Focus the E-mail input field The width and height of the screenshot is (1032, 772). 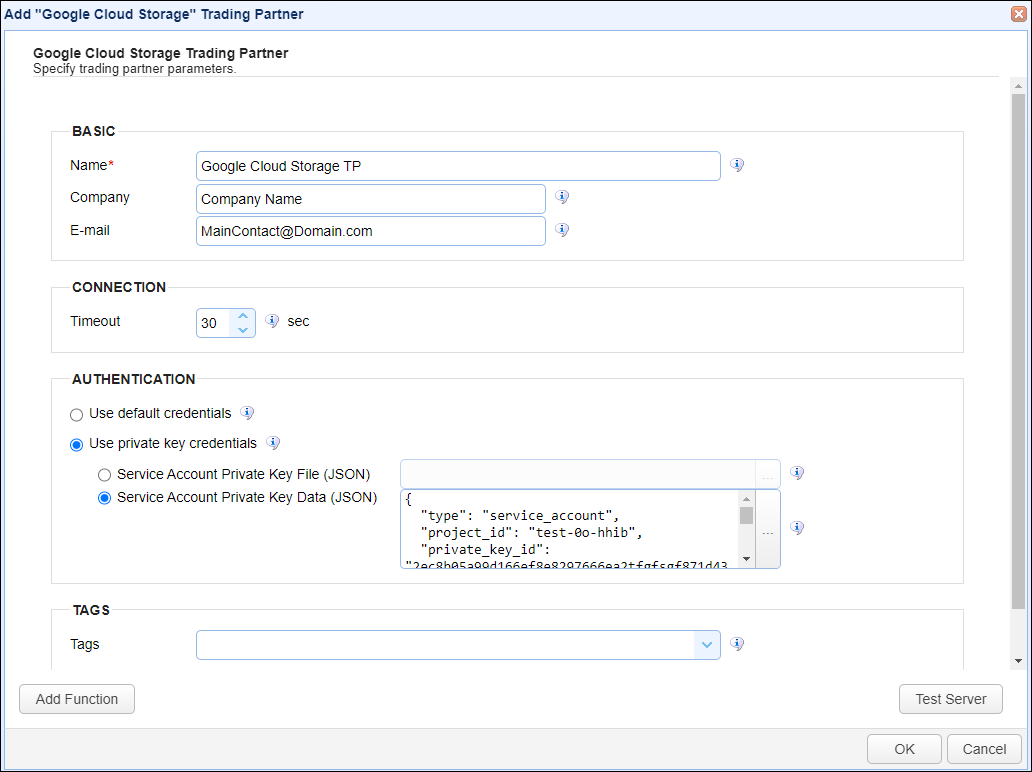[x=371, y=231]
